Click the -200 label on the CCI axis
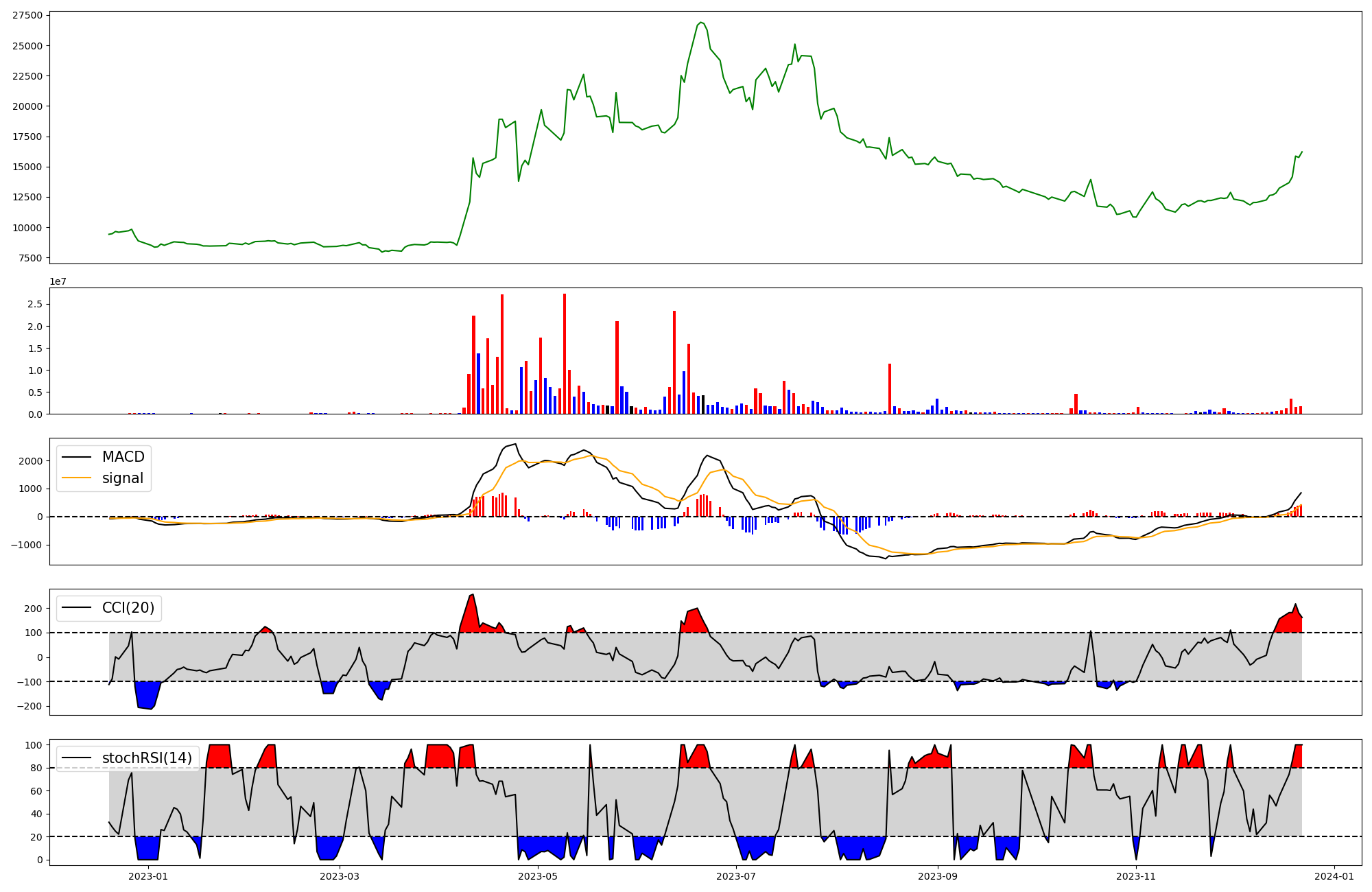1372x892 pixels. [29, 706]
